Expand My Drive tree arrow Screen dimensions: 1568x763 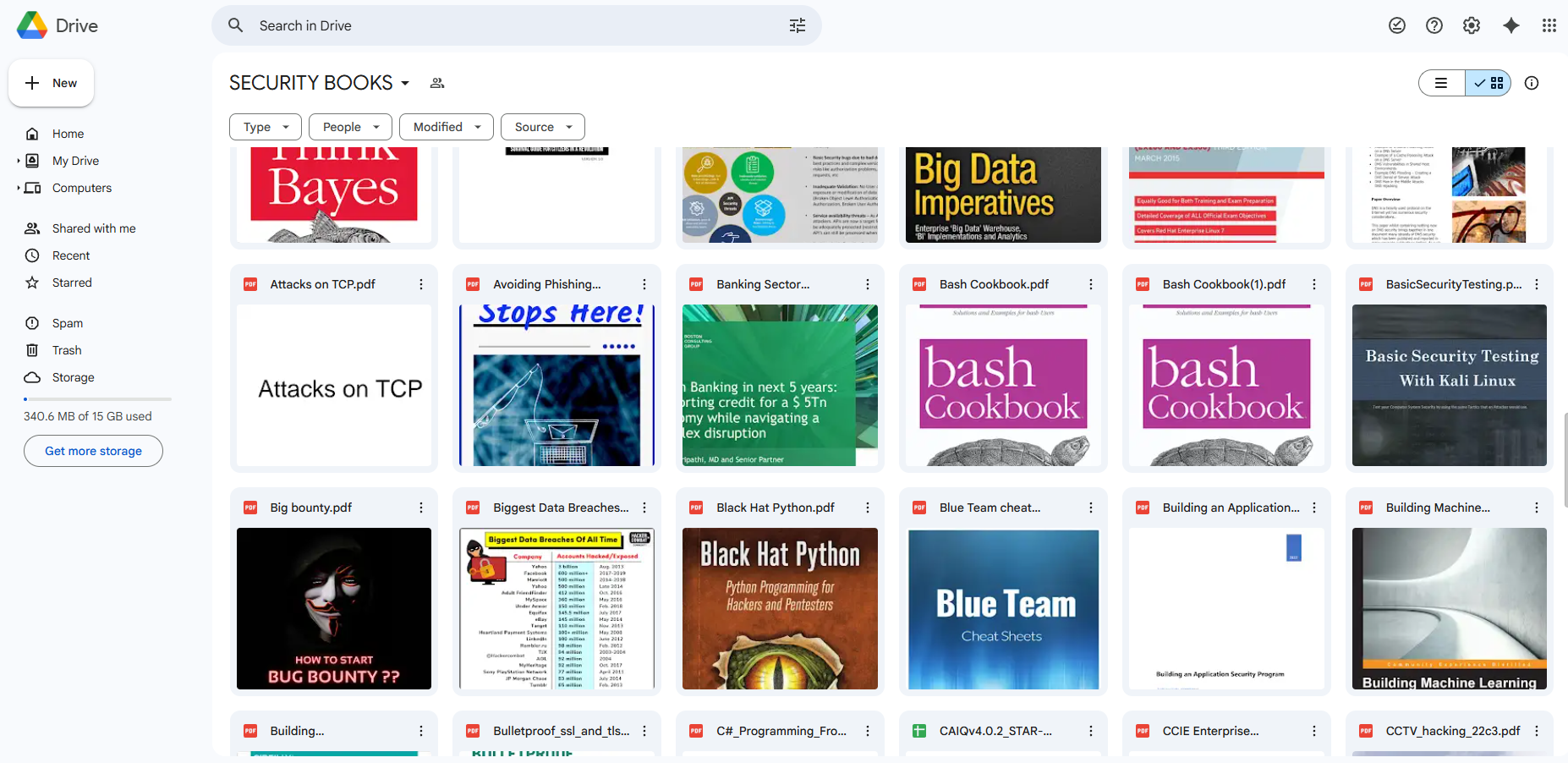coord(19,161)
